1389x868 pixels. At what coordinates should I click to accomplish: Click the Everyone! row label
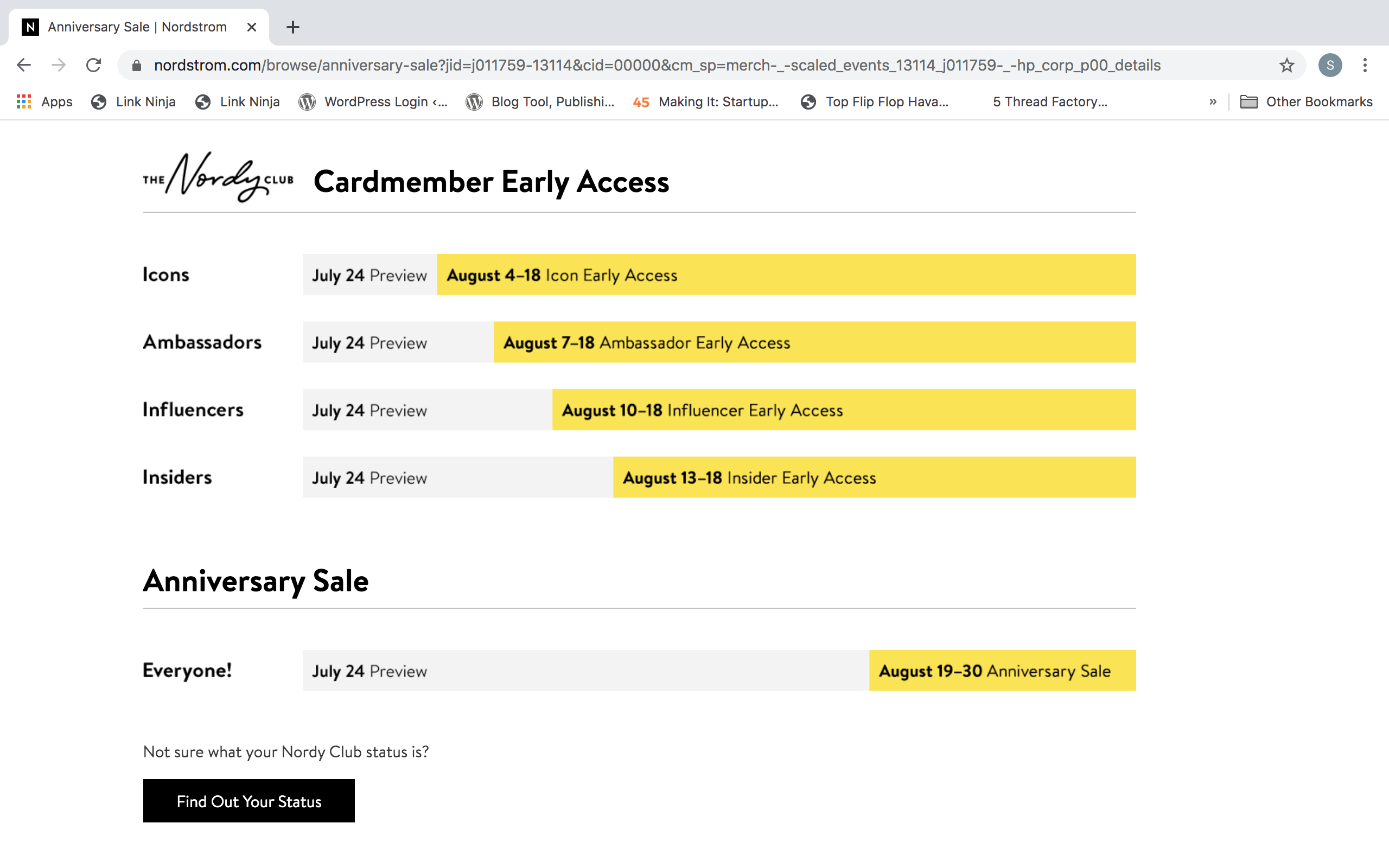tap(187, 671)
